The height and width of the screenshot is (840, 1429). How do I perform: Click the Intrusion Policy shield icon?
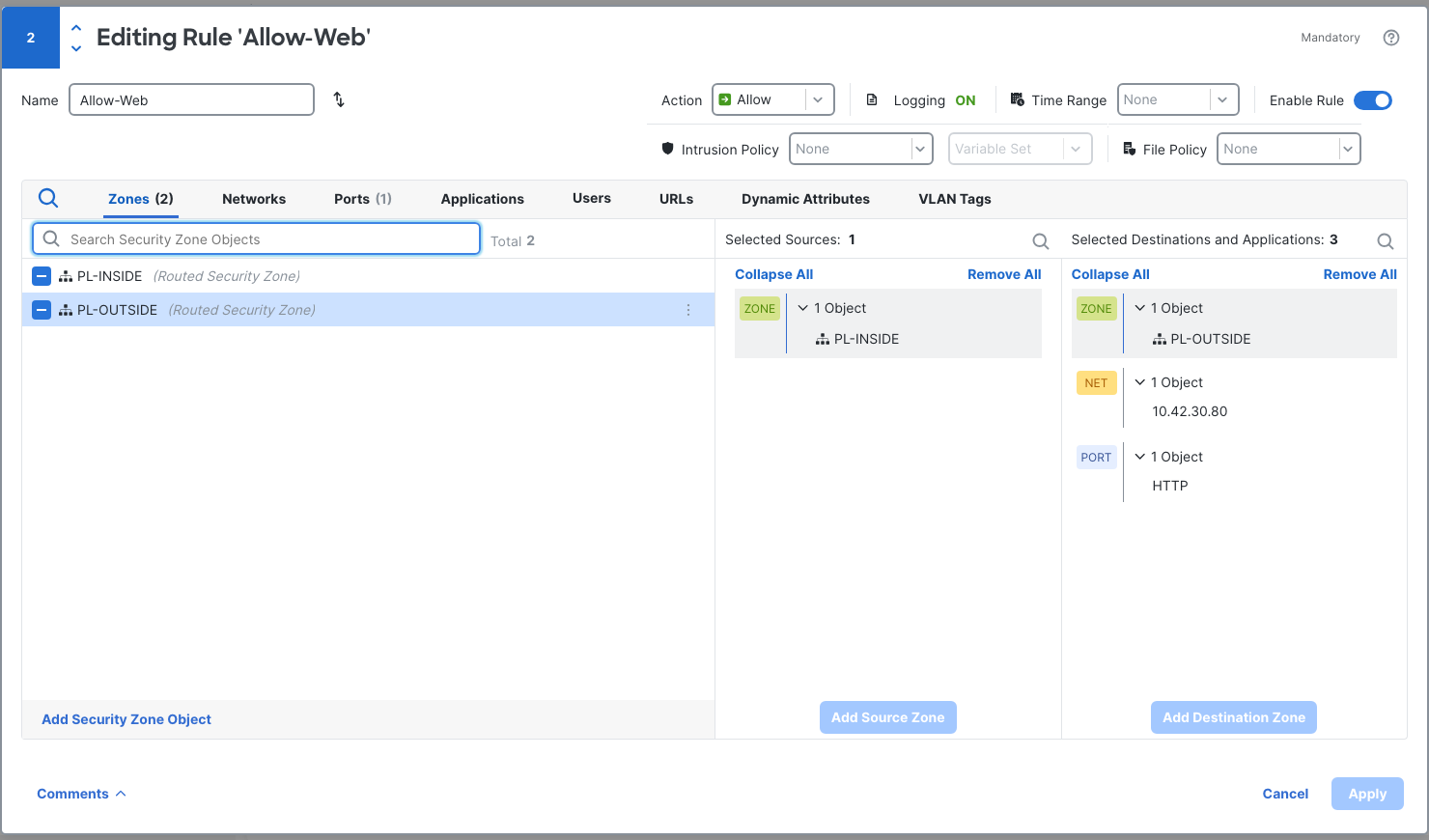(667, 149)
